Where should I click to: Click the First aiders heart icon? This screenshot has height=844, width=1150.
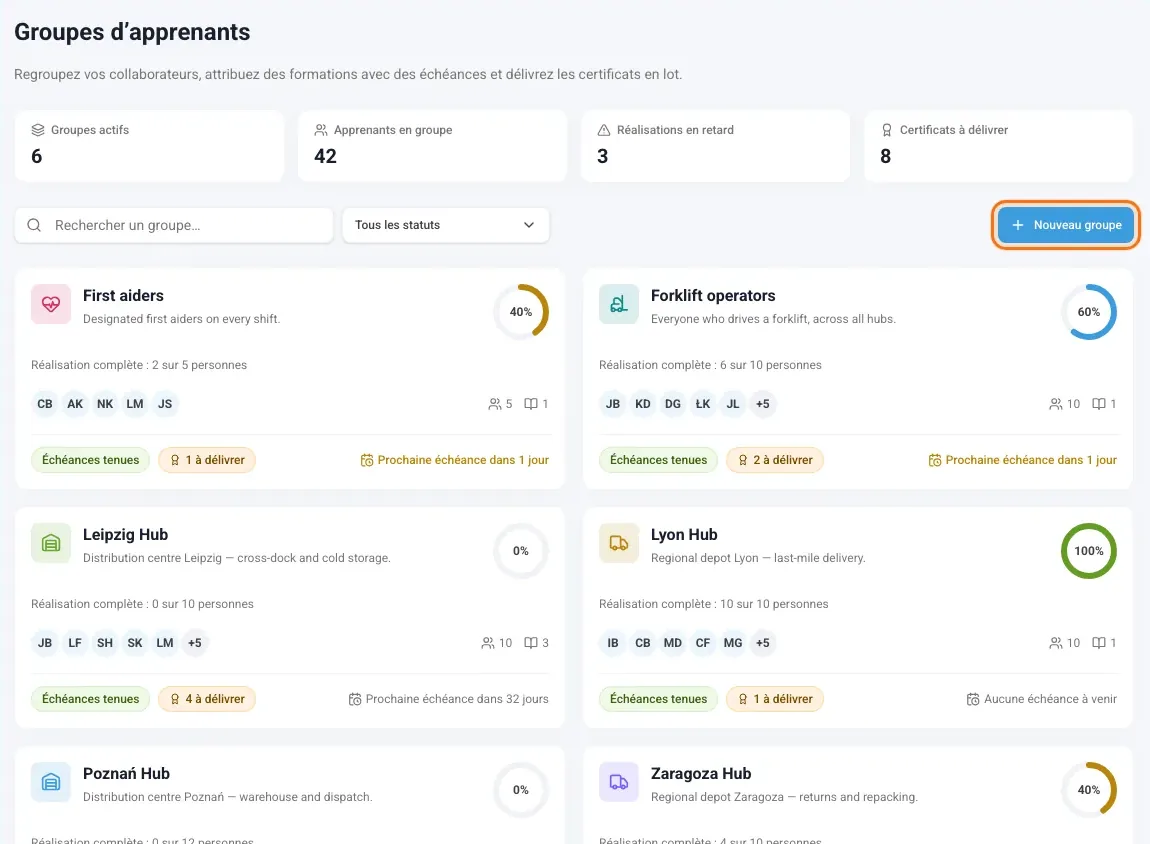click(x=51, y=304)
